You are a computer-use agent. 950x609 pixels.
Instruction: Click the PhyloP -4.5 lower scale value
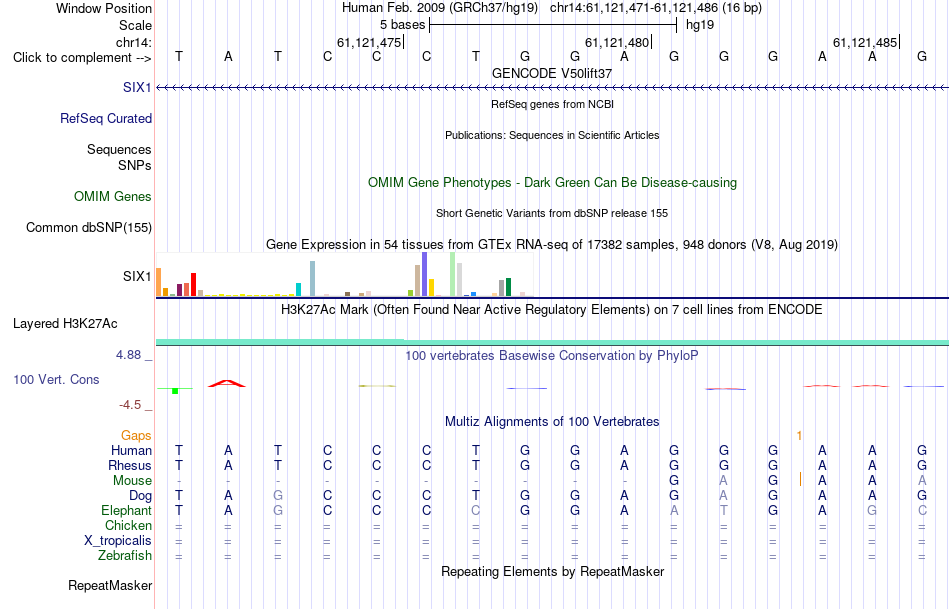coord(130,405)
